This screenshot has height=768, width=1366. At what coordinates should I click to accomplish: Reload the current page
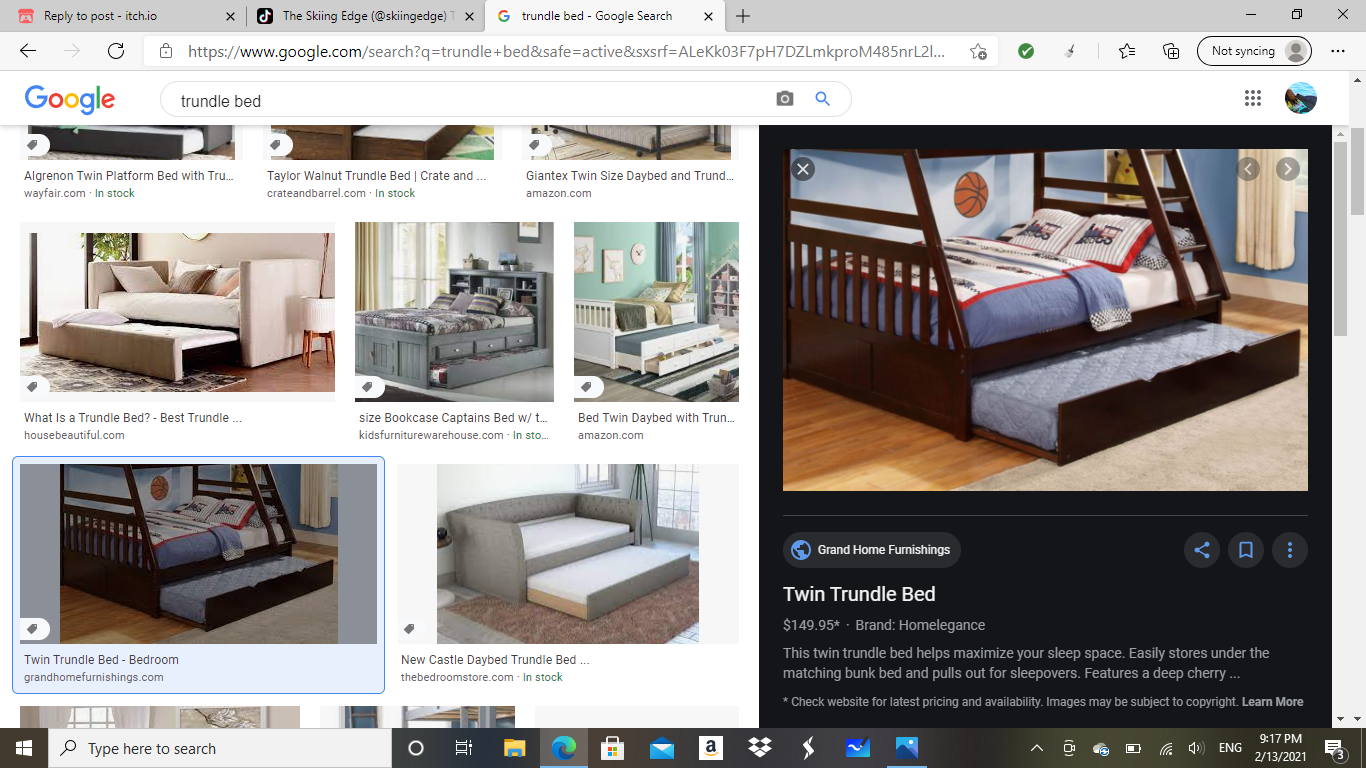tap(116, 51)
